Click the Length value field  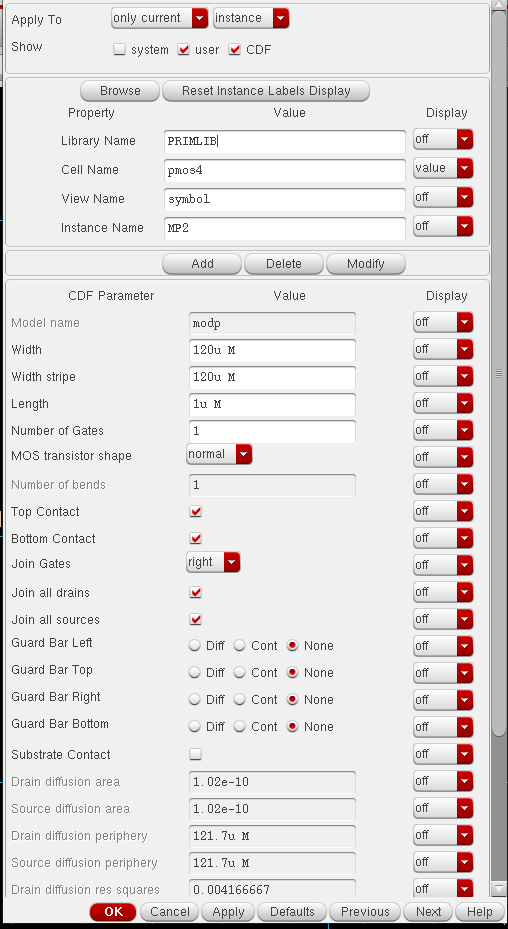click(272, 404)
